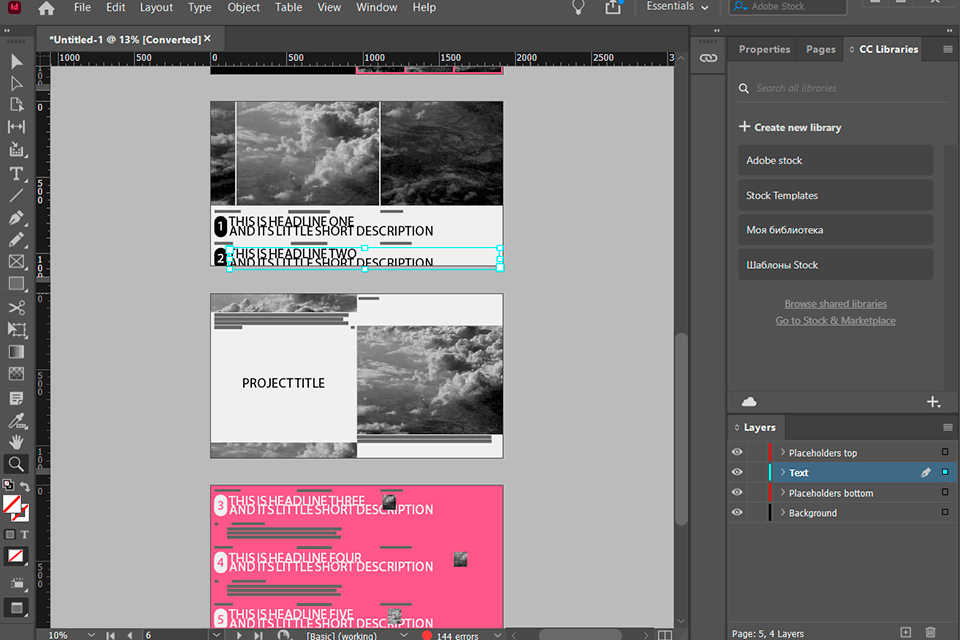Delete selected layer with trash icon
This screenshot has width=960, height=640.
tap(931, 632)
